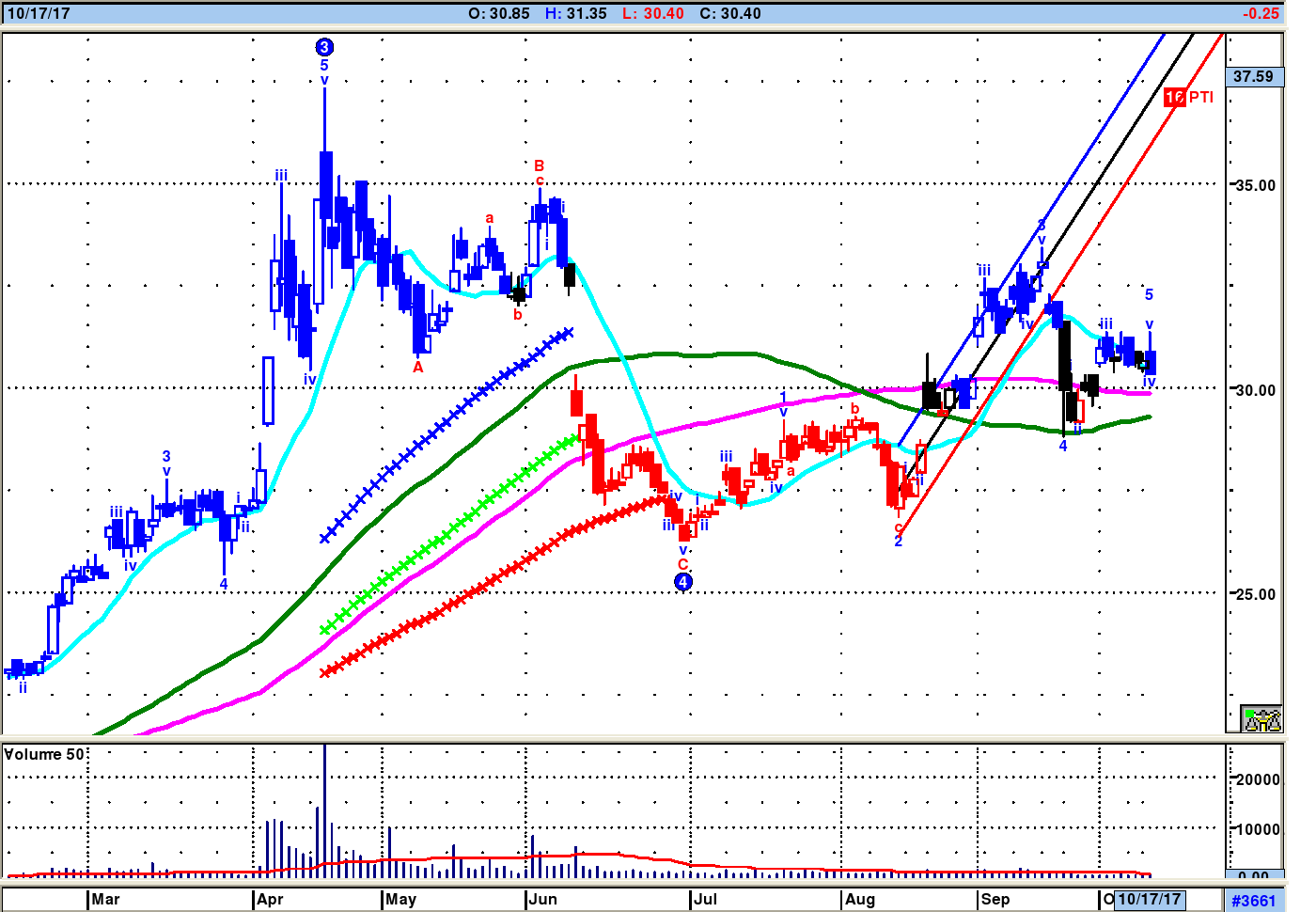Select the 10/17/17 date box on time axis

[1149, 900]
